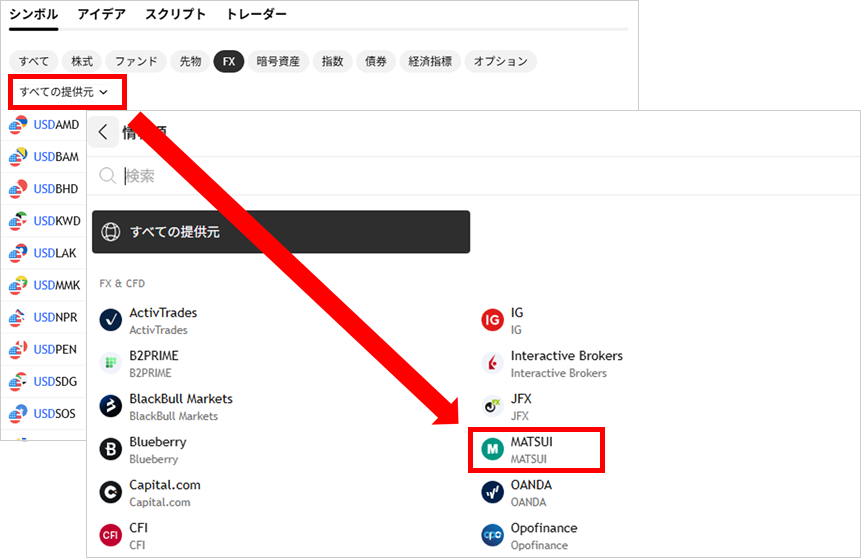
Task: Click the Opofinance logo
Action: (x=493, y=535)
